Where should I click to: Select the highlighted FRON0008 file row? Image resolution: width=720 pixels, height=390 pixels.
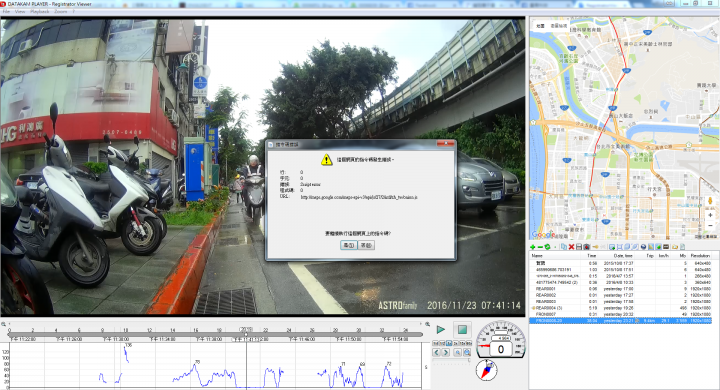(620, 321)
